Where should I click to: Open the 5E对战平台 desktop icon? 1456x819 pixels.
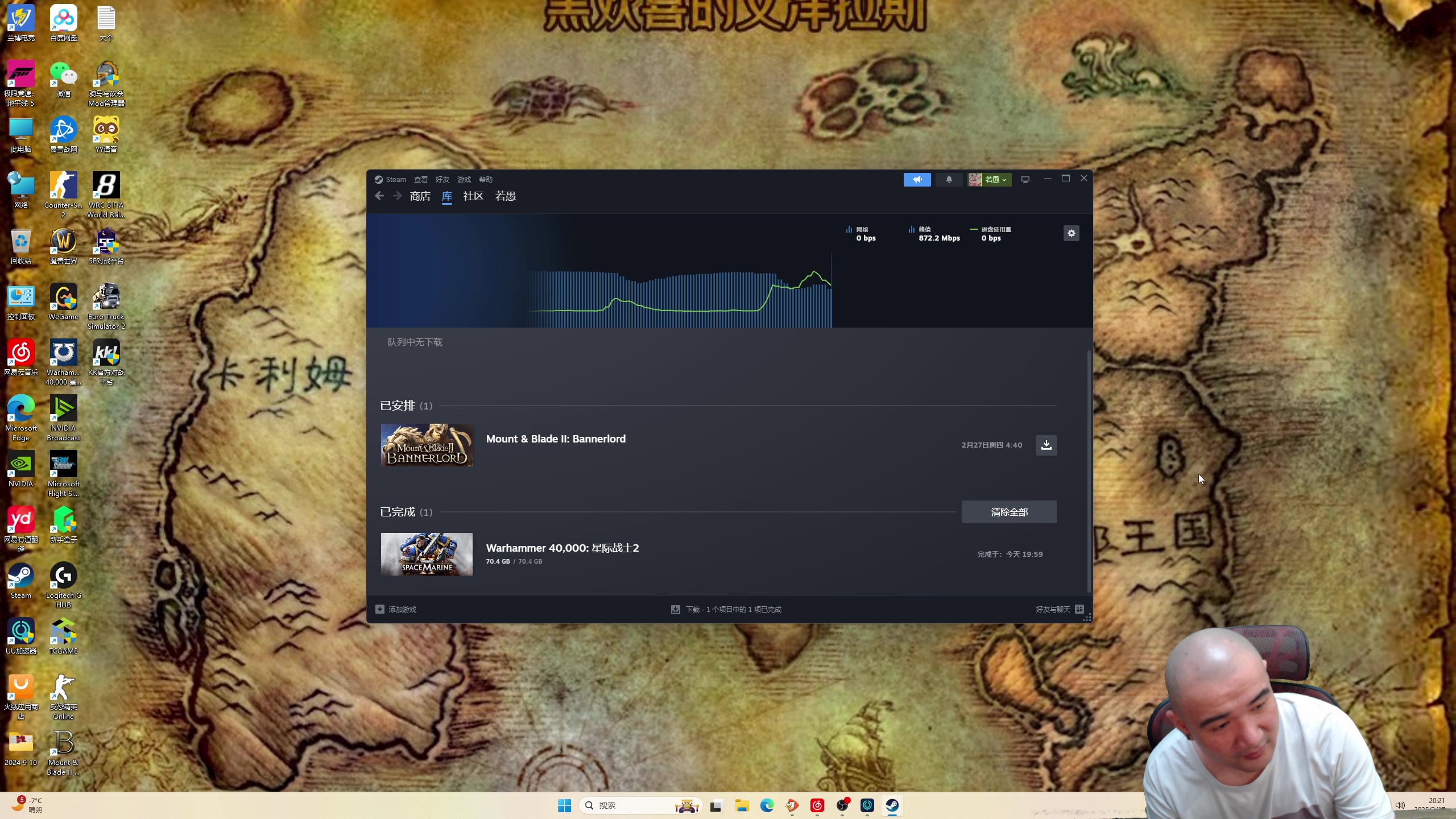coord(106,247)
